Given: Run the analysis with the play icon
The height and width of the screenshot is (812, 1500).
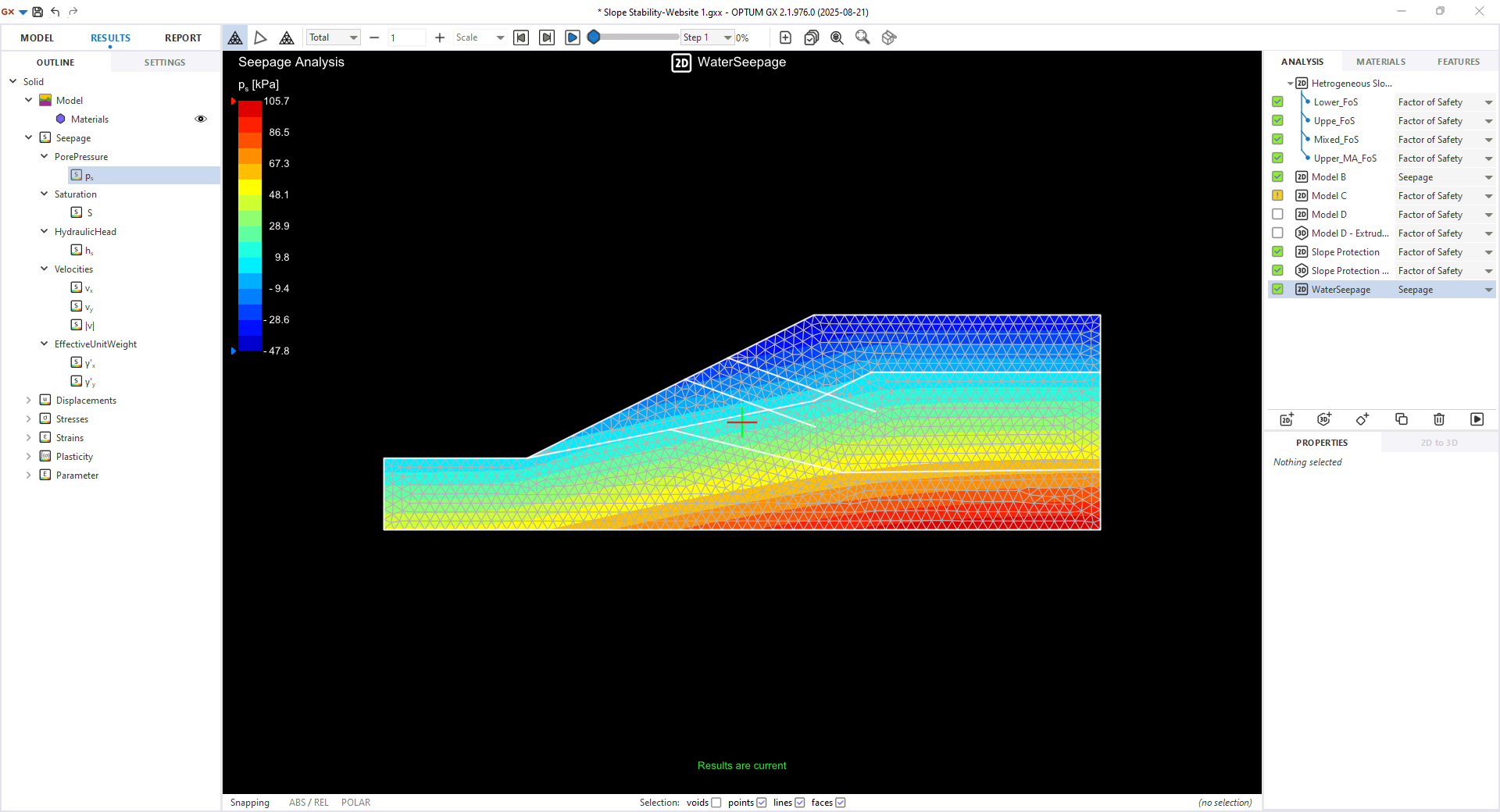Looking at the screenshot, I should pos(1477,419).
